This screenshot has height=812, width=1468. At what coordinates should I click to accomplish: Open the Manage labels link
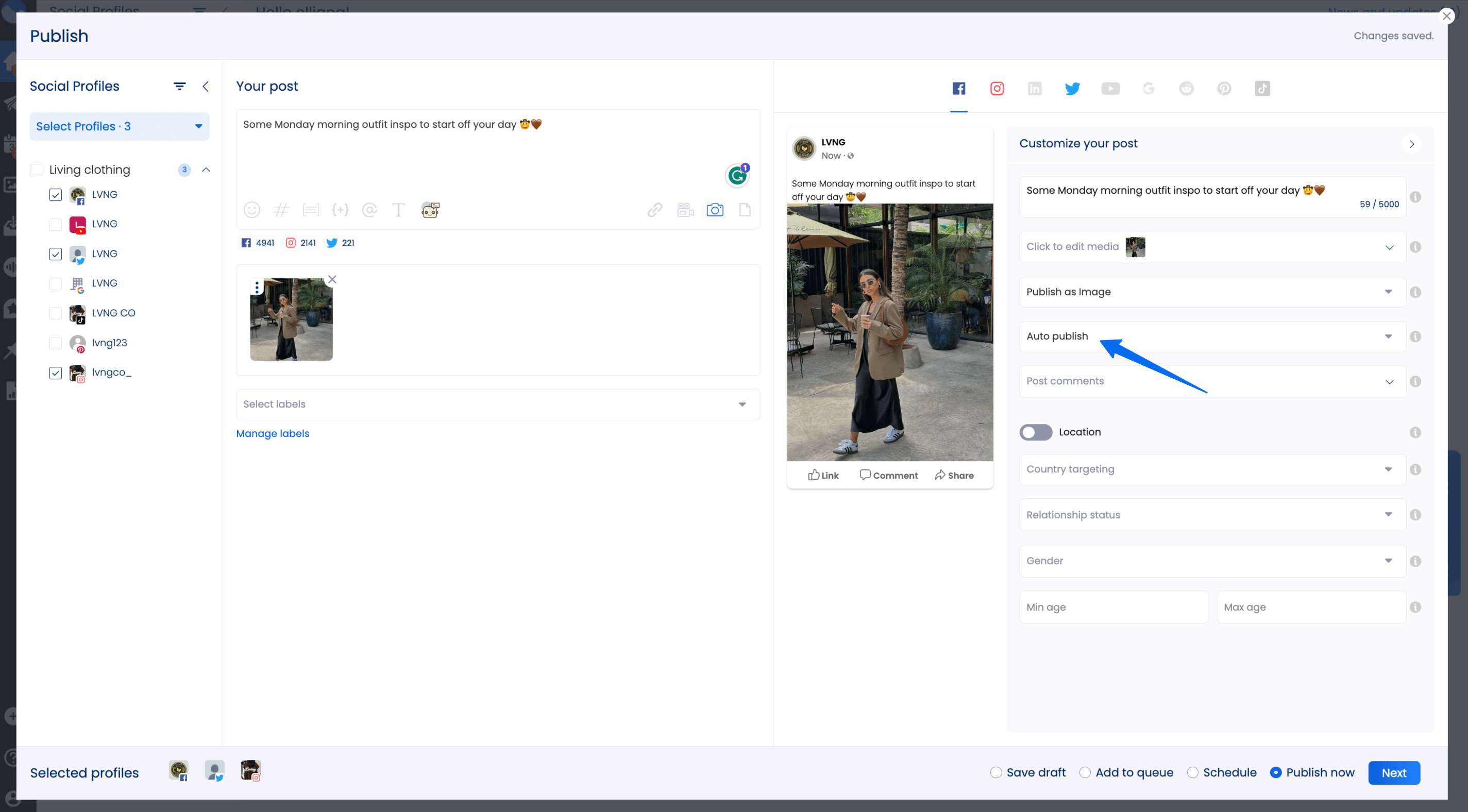pyautogui.click(x=273, y=433)
